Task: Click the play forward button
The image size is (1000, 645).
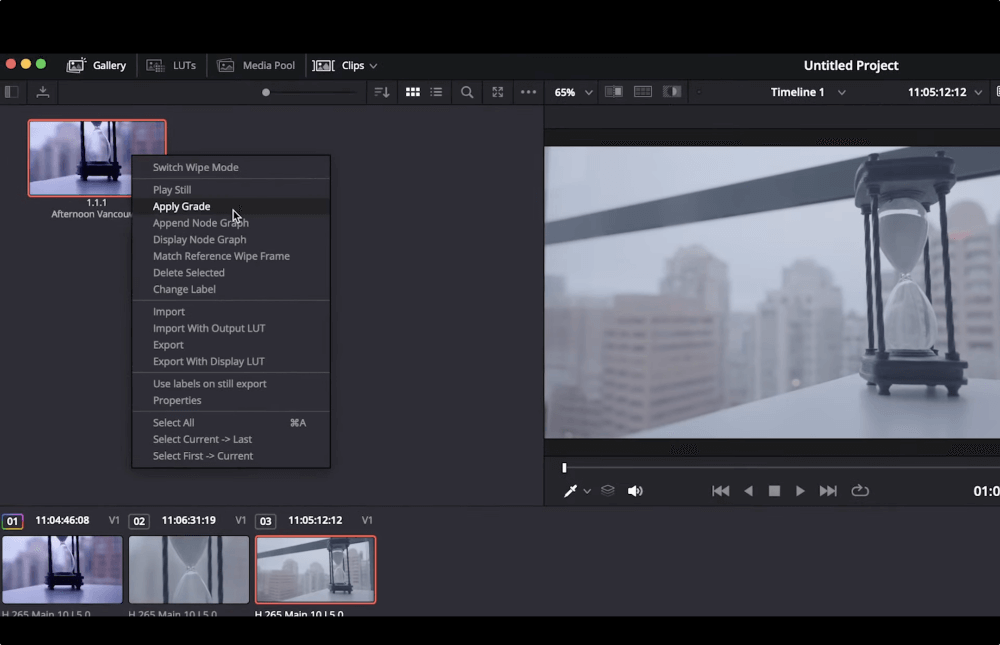Action: coord(800,491)
